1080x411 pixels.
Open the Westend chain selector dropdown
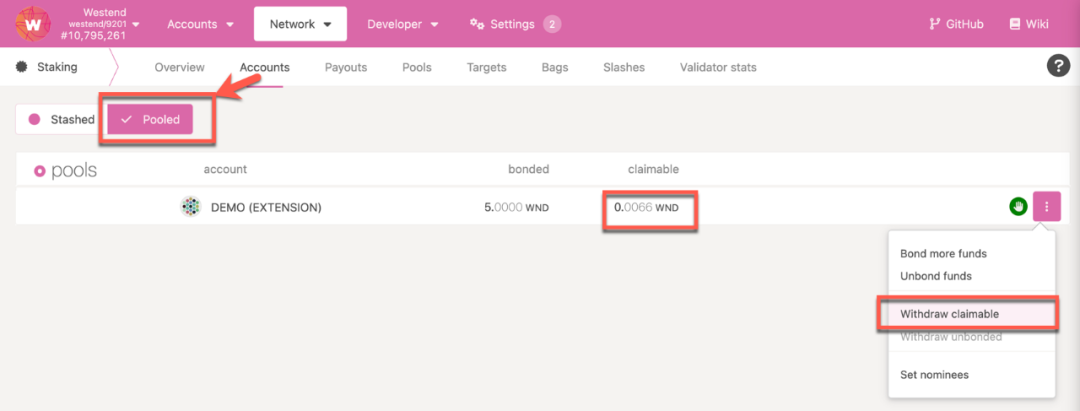(x=103, y=24)
